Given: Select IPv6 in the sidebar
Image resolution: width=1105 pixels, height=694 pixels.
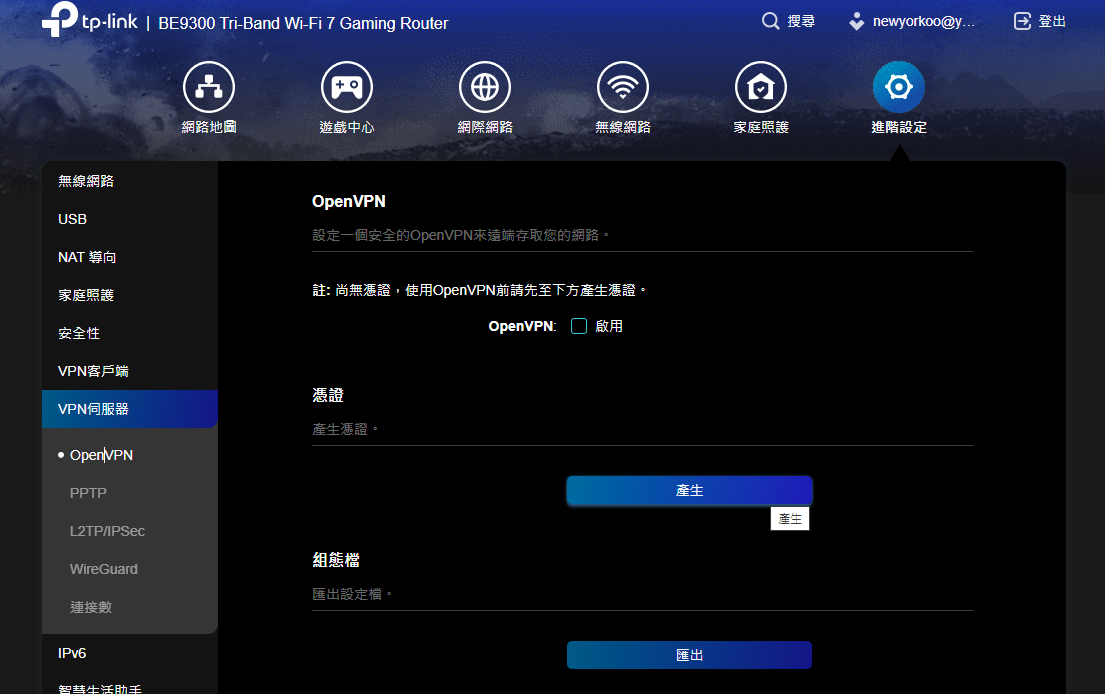Looking at the screenshot, I should pos(130,653).
